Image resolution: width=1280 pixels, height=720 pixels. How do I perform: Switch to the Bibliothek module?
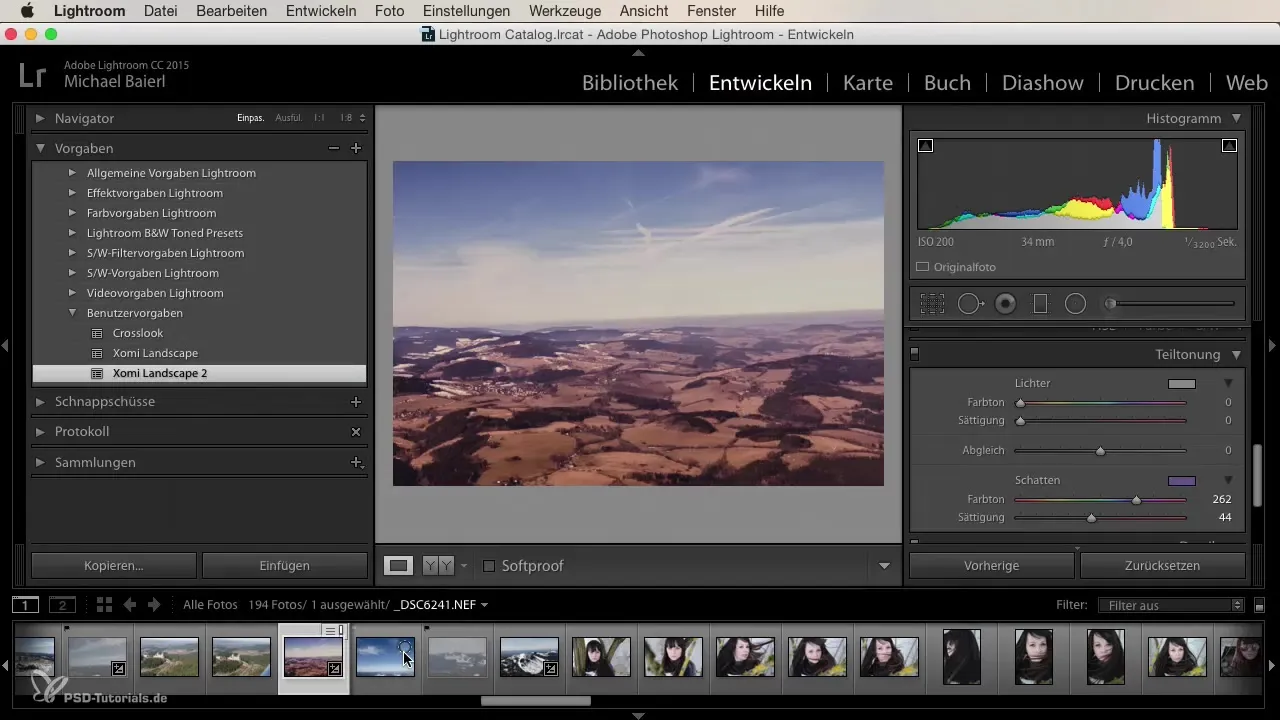630,83
